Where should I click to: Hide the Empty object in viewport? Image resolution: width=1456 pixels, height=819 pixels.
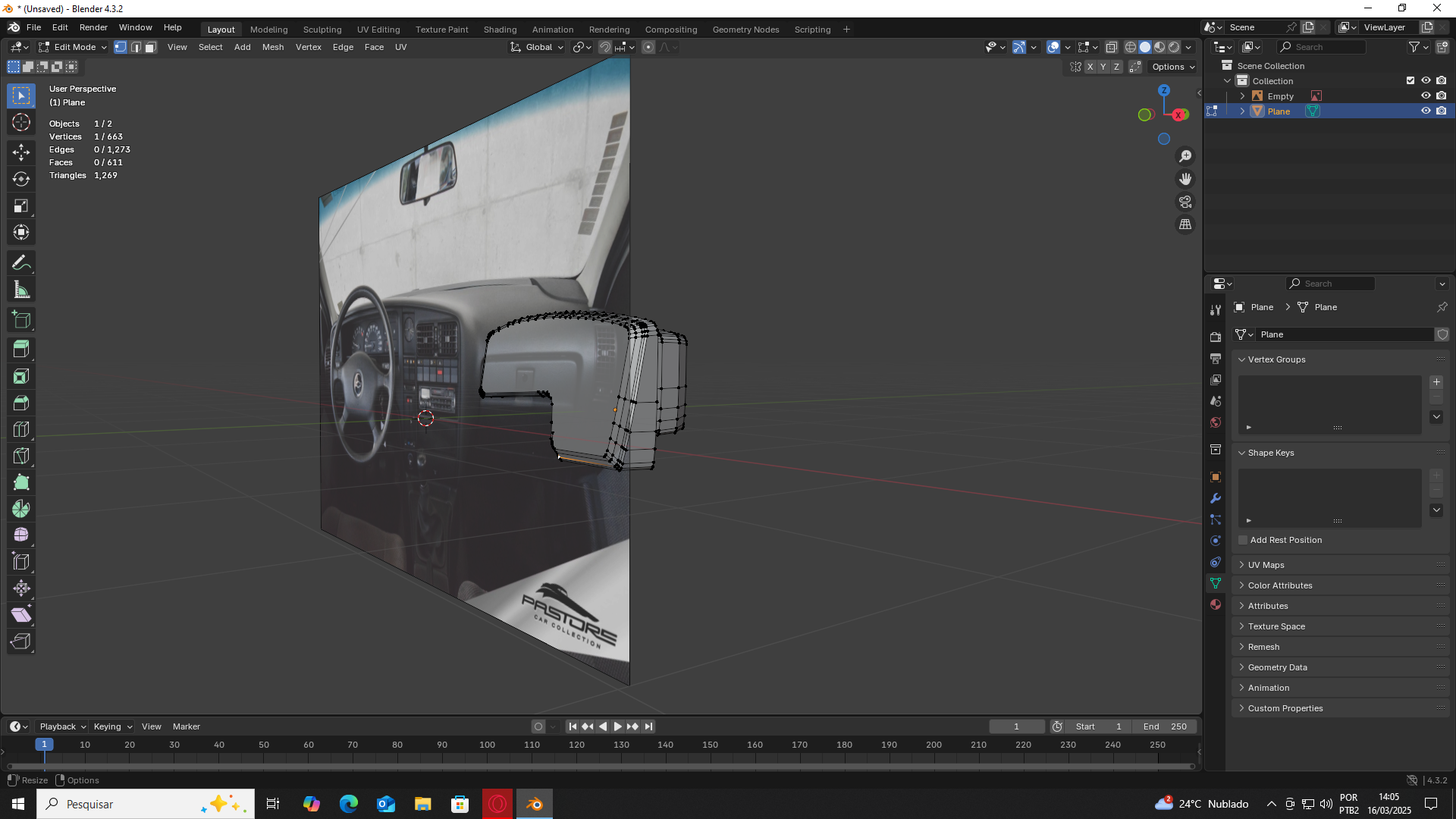[x=1426, y=96]
